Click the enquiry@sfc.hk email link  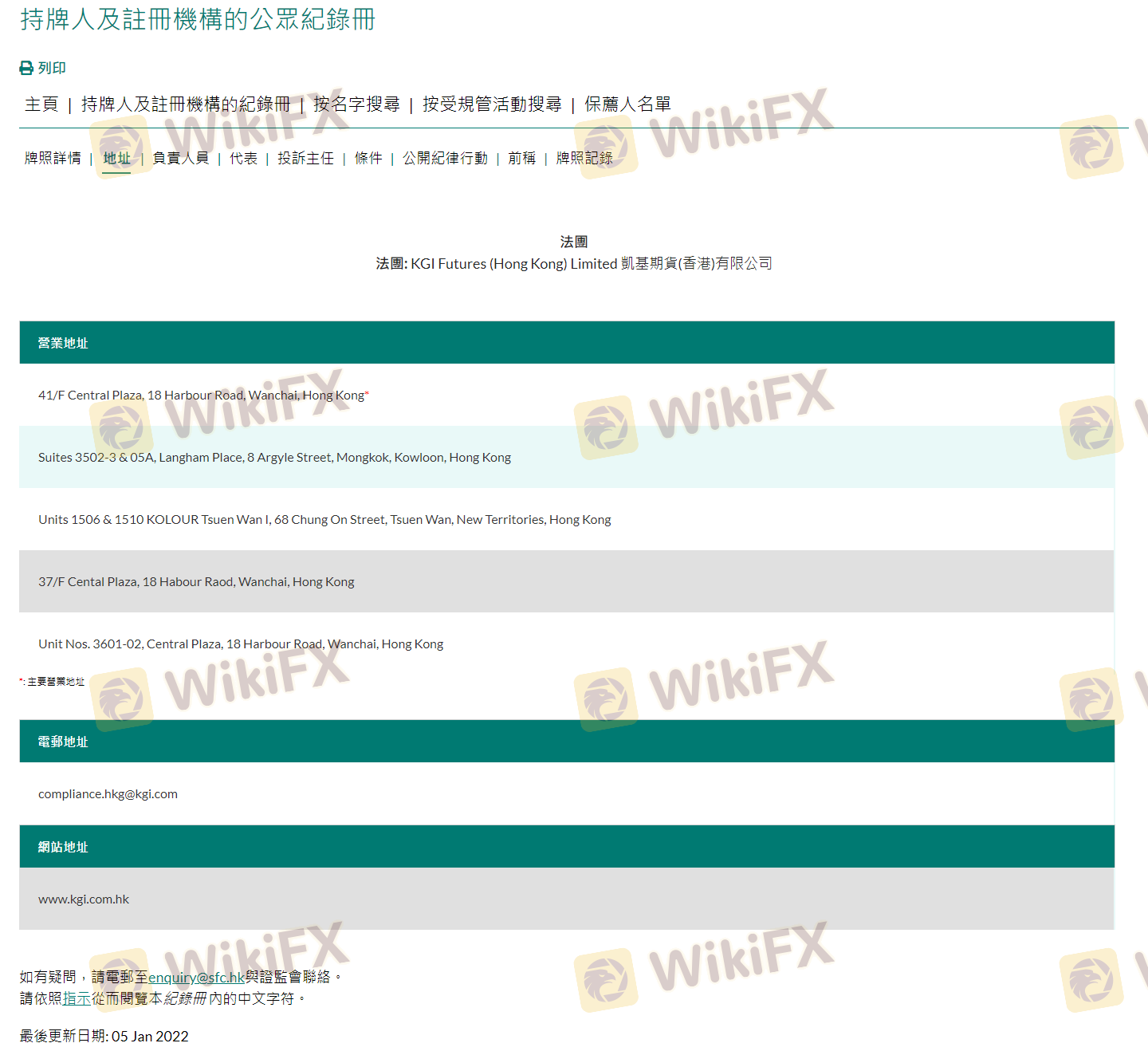196,978
